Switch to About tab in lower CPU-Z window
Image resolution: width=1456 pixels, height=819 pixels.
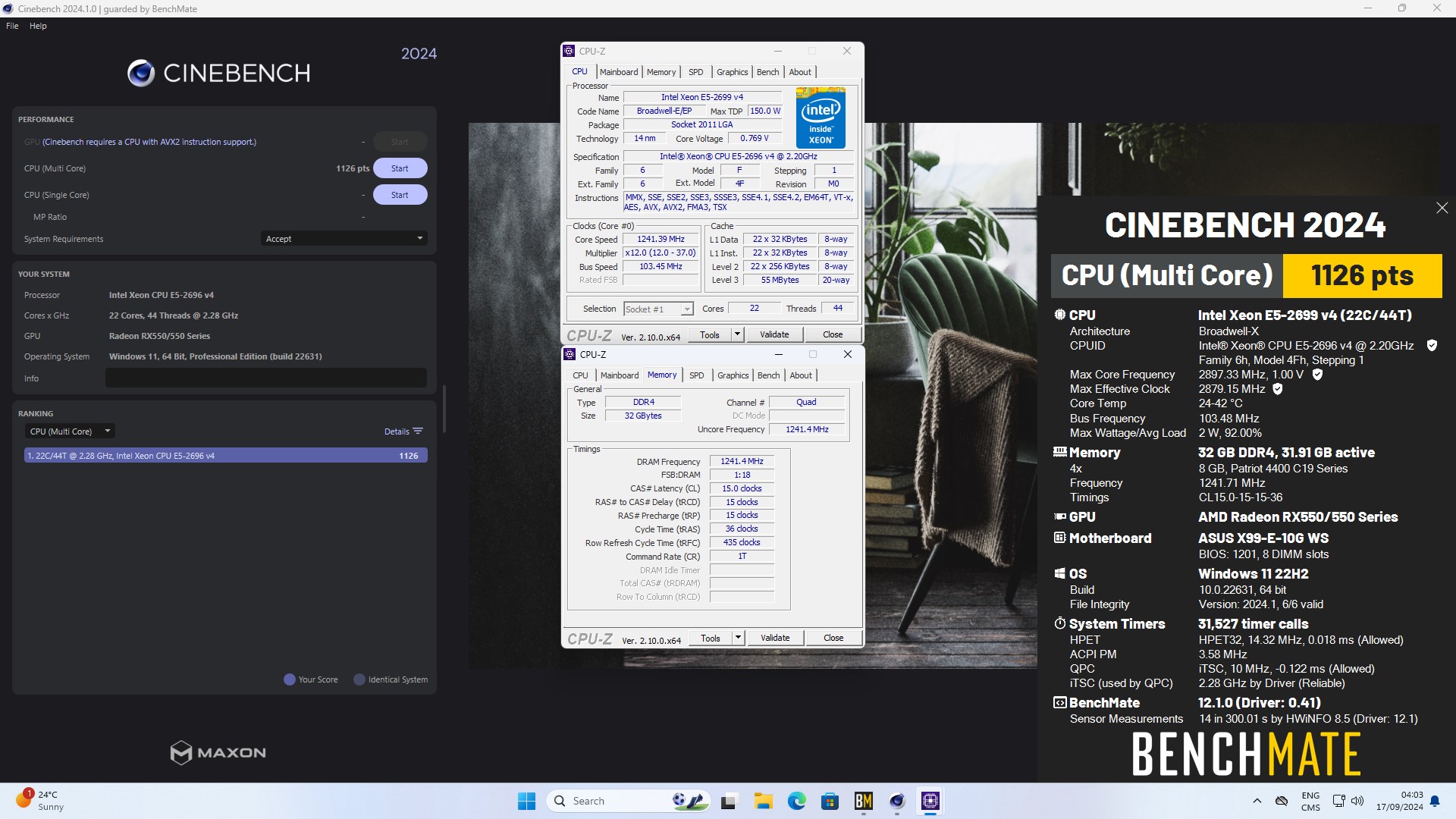(801, 375)
